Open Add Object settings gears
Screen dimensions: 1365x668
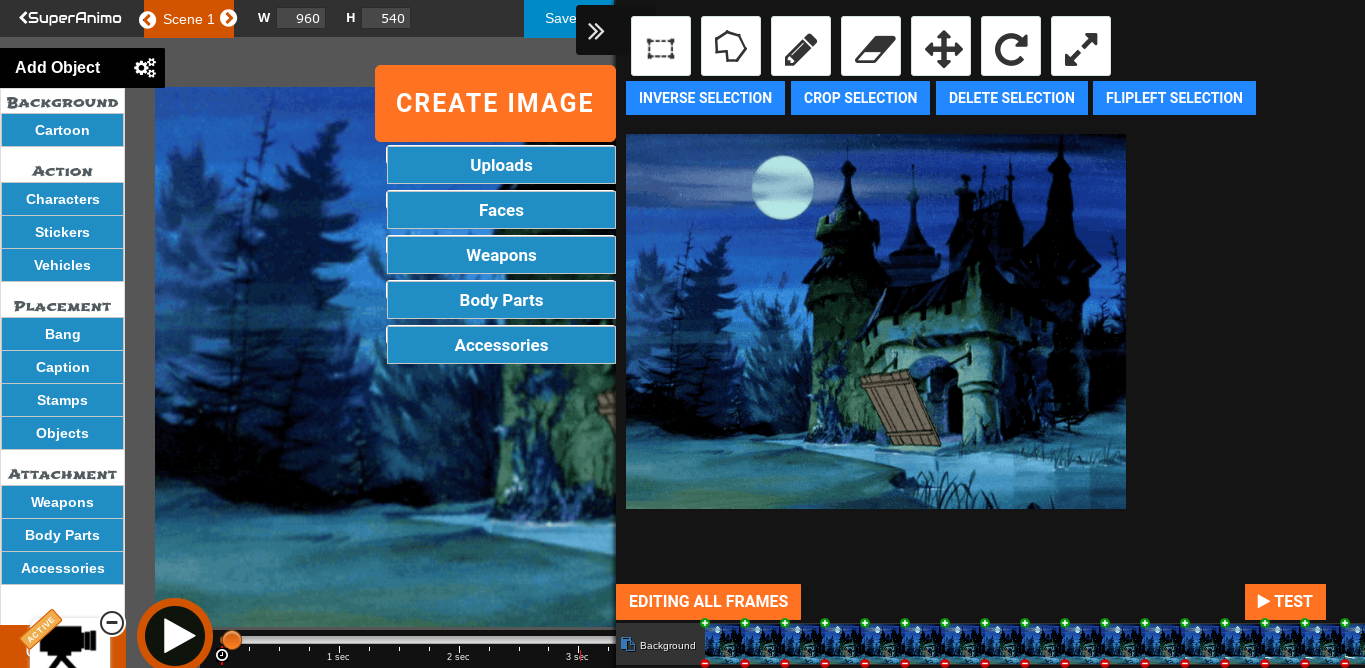[145, 68]
